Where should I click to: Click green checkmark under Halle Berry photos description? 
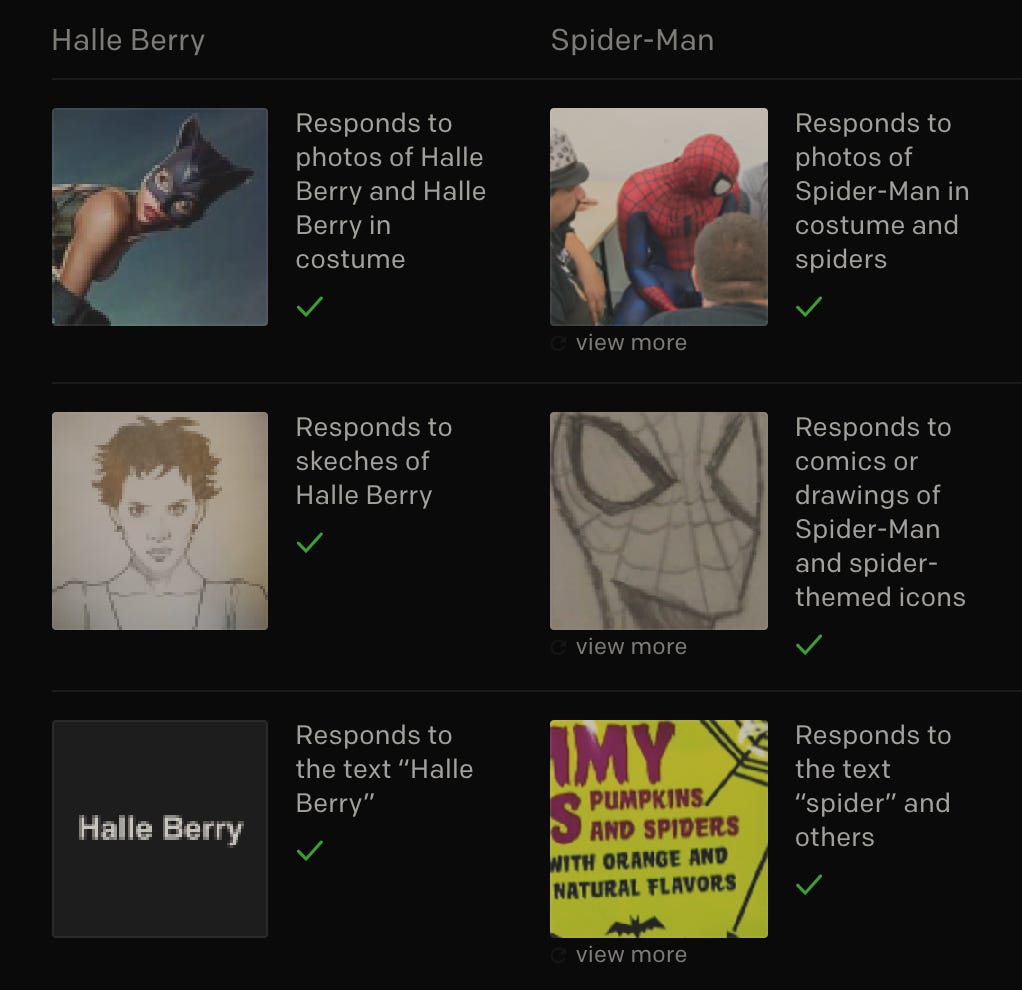[310, 306]
